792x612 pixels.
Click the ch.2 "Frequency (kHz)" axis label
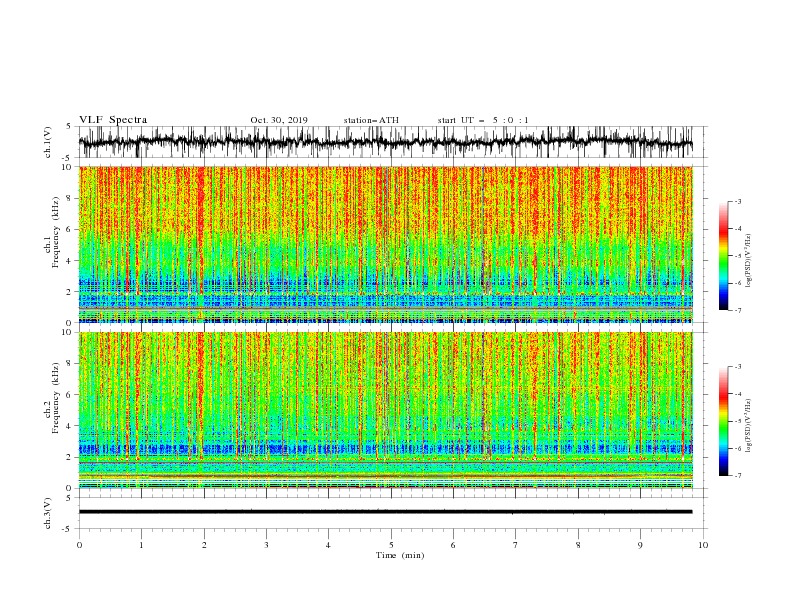tap(56, 397)
